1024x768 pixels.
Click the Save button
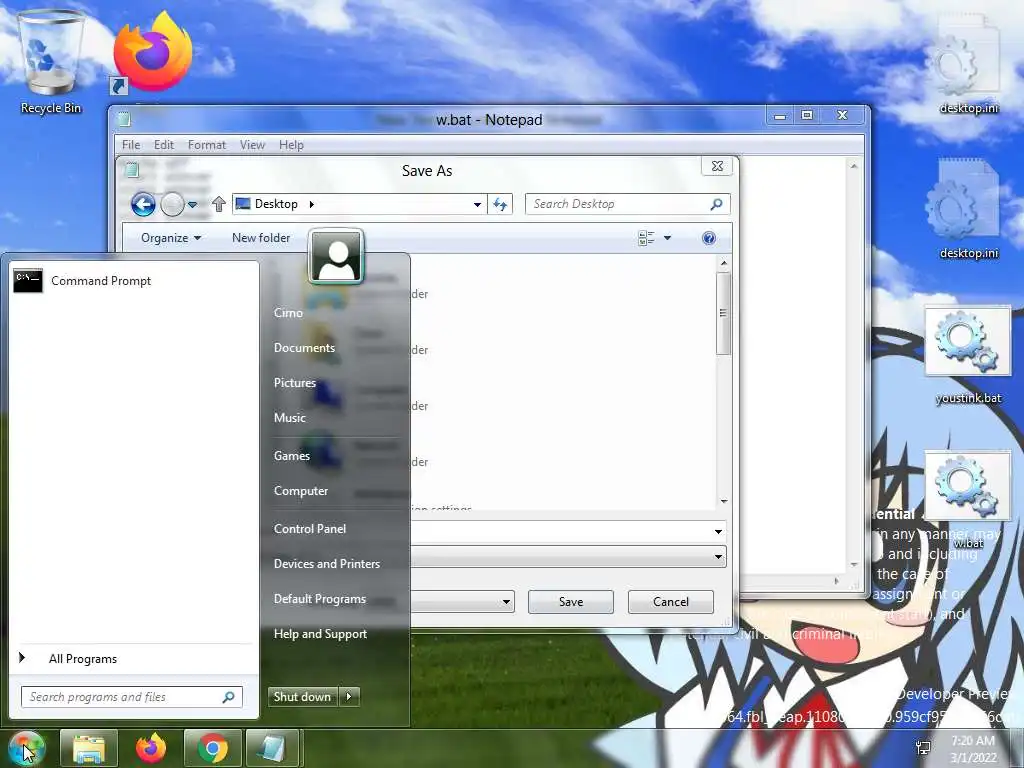pos(571,602)
